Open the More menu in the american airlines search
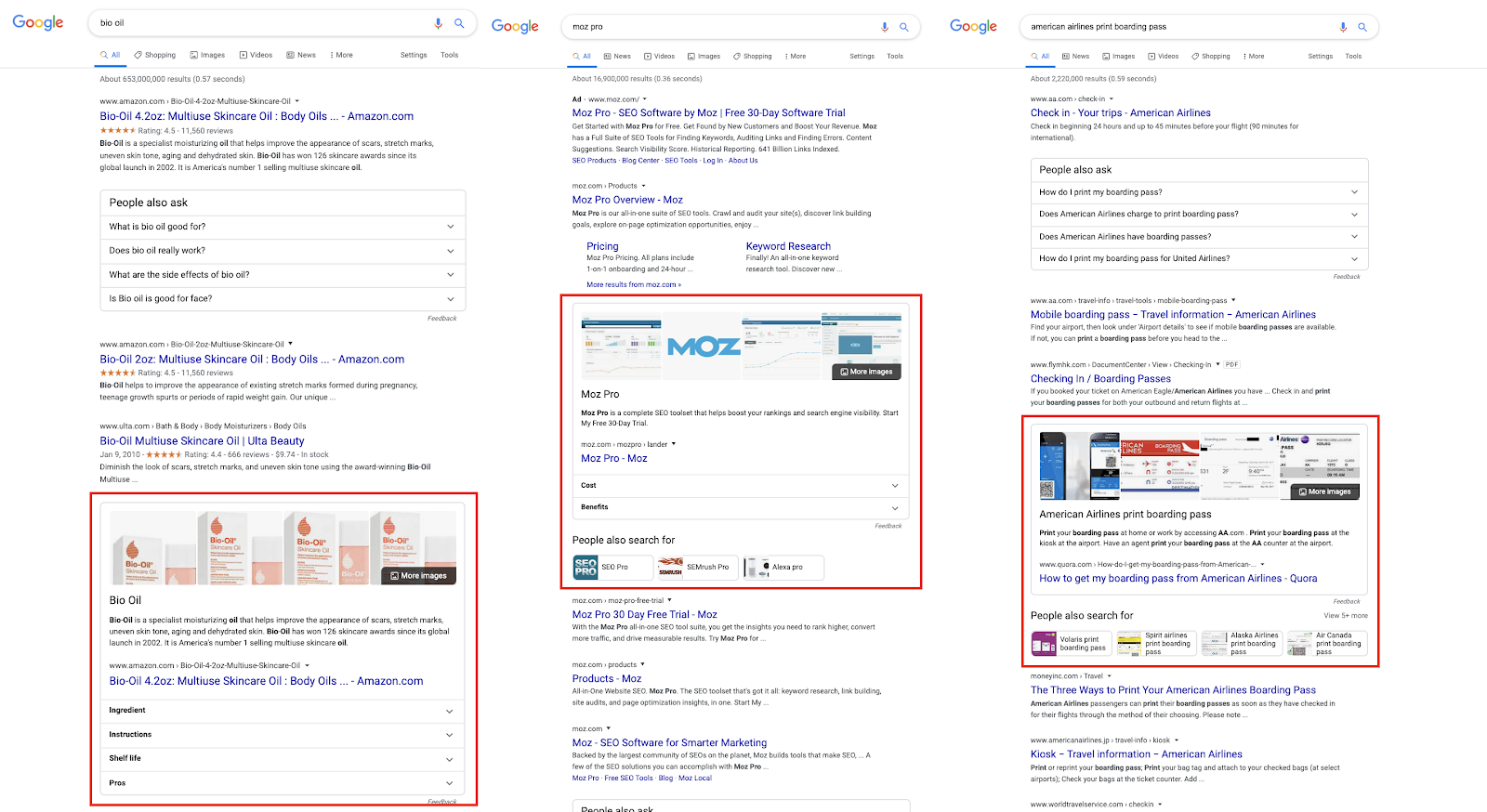 pos(1253,56)
